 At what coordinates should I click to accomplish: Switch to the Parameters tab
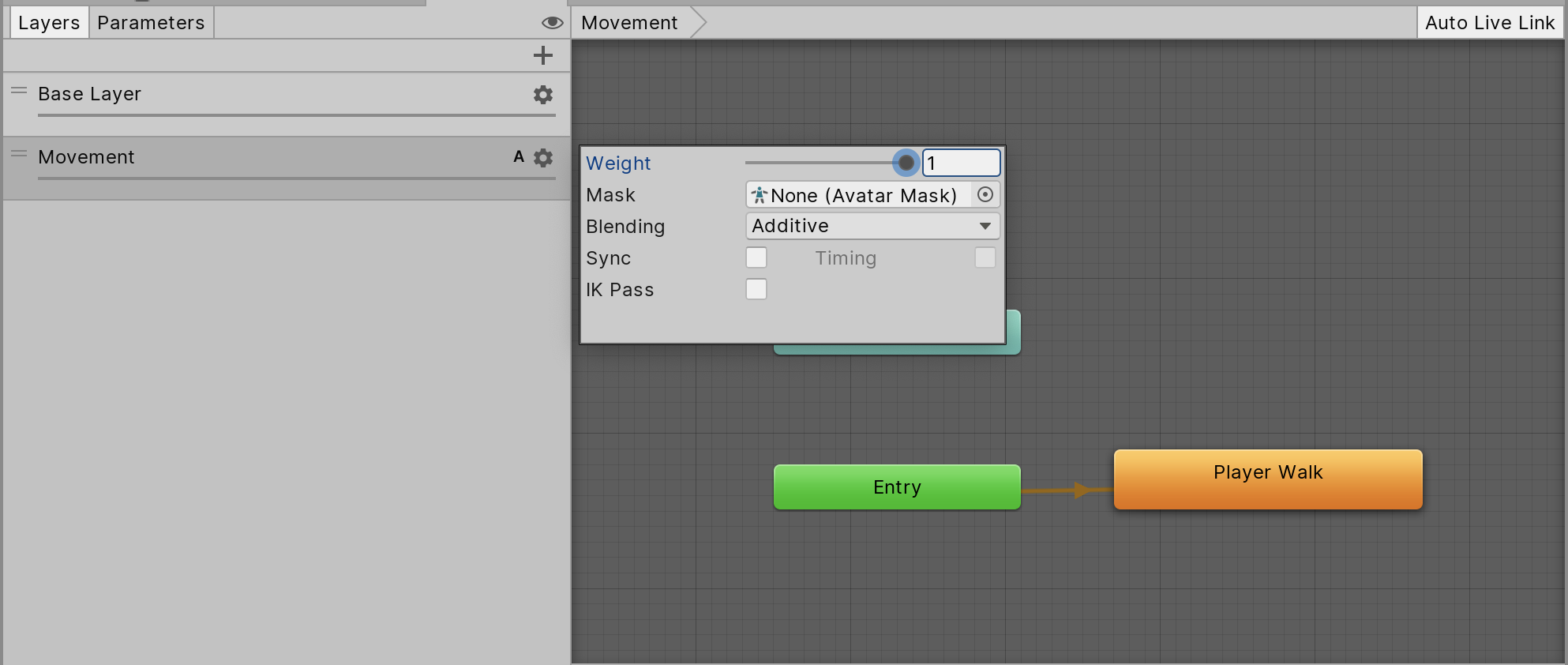[x=151, y=23]
